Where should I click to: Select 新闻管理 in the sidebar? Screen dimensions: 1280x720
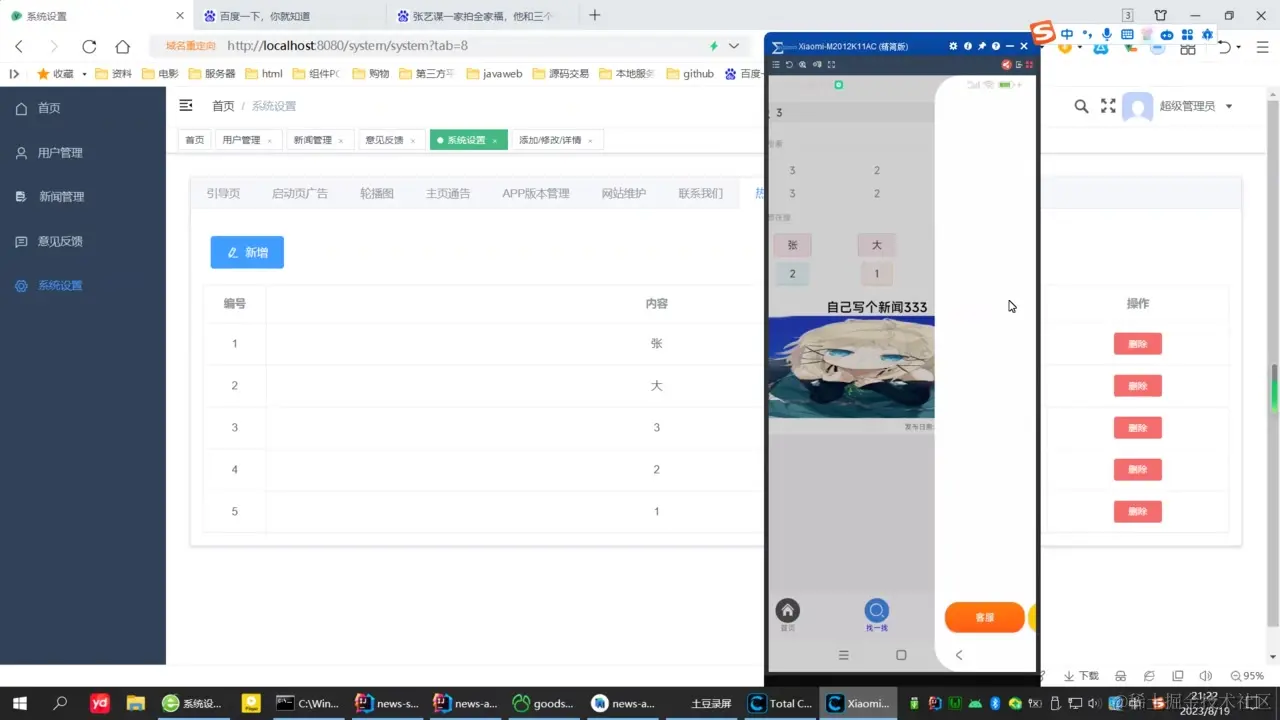[x=61, y=197]
